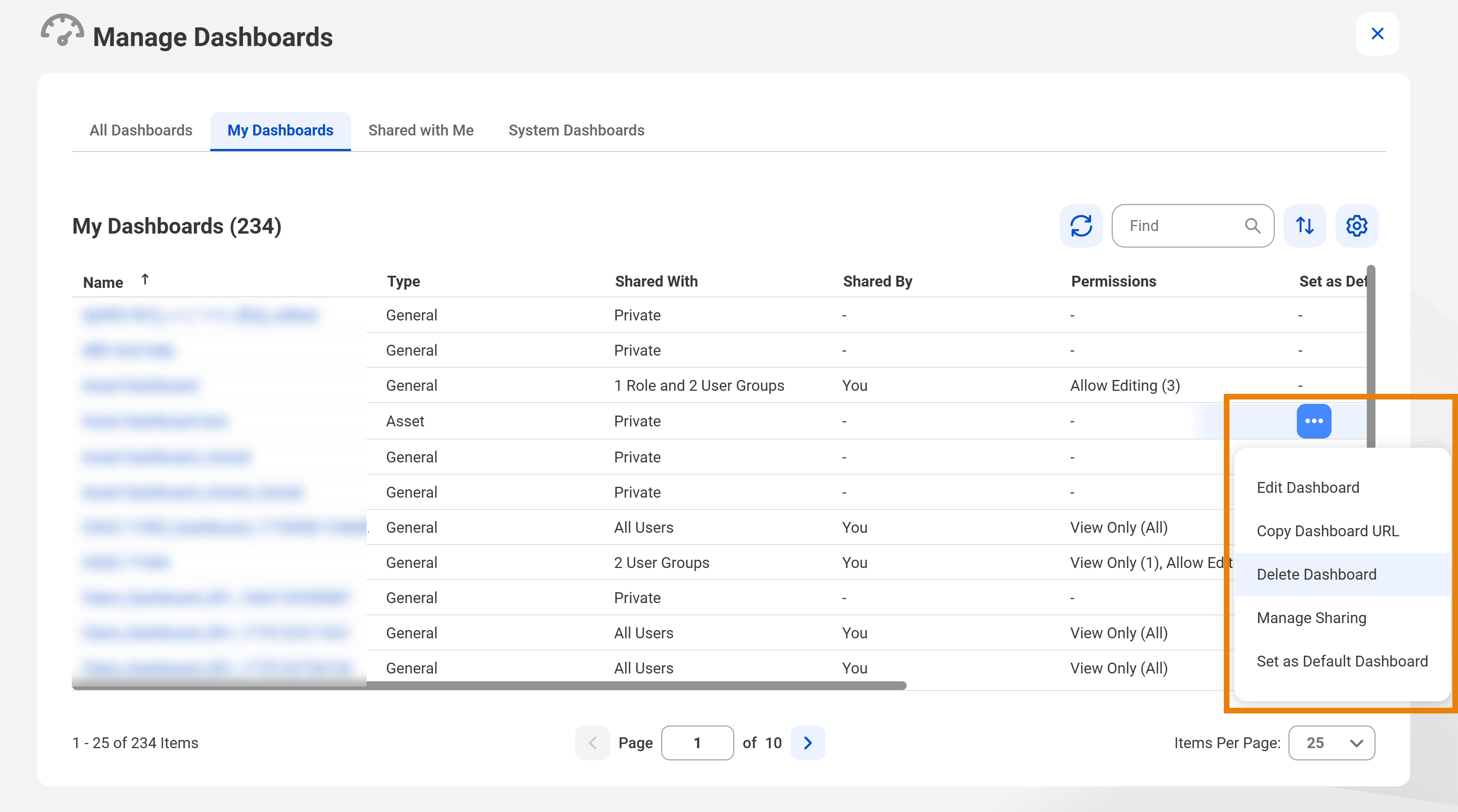1458x812 pixels.
Task: Go to next page with right chevron
Action: tap(808, 743)
